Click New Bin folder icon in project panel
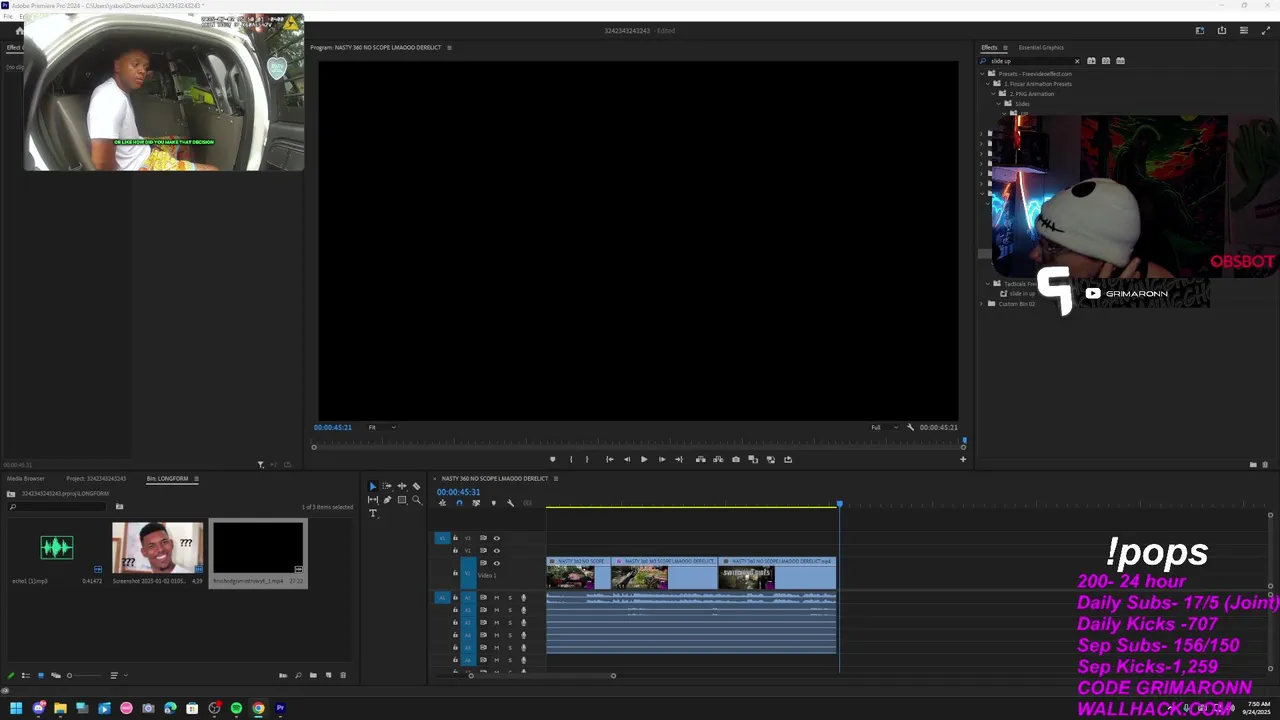The height and width of the screenshot is (720, 1280). (313, 675)
